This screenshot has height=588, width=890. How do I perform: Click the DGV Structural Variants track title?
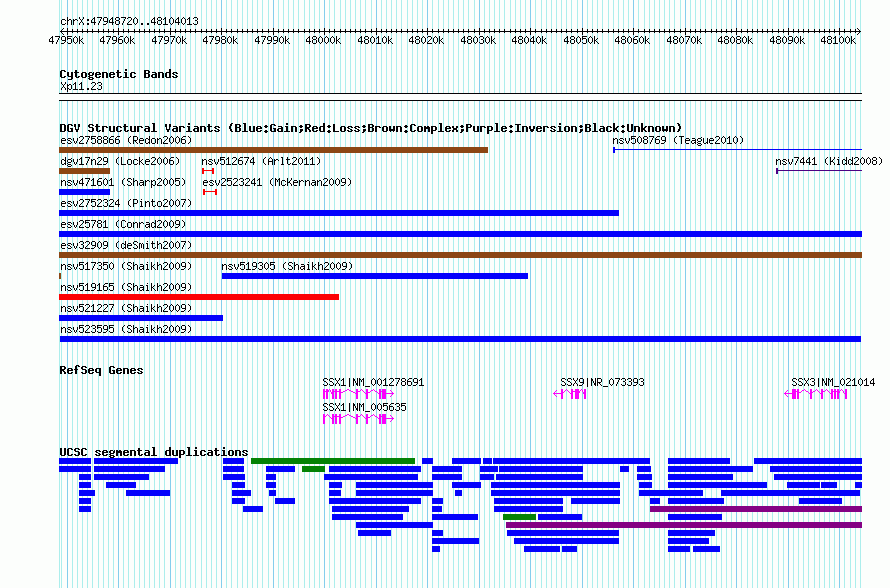[370, 128]
